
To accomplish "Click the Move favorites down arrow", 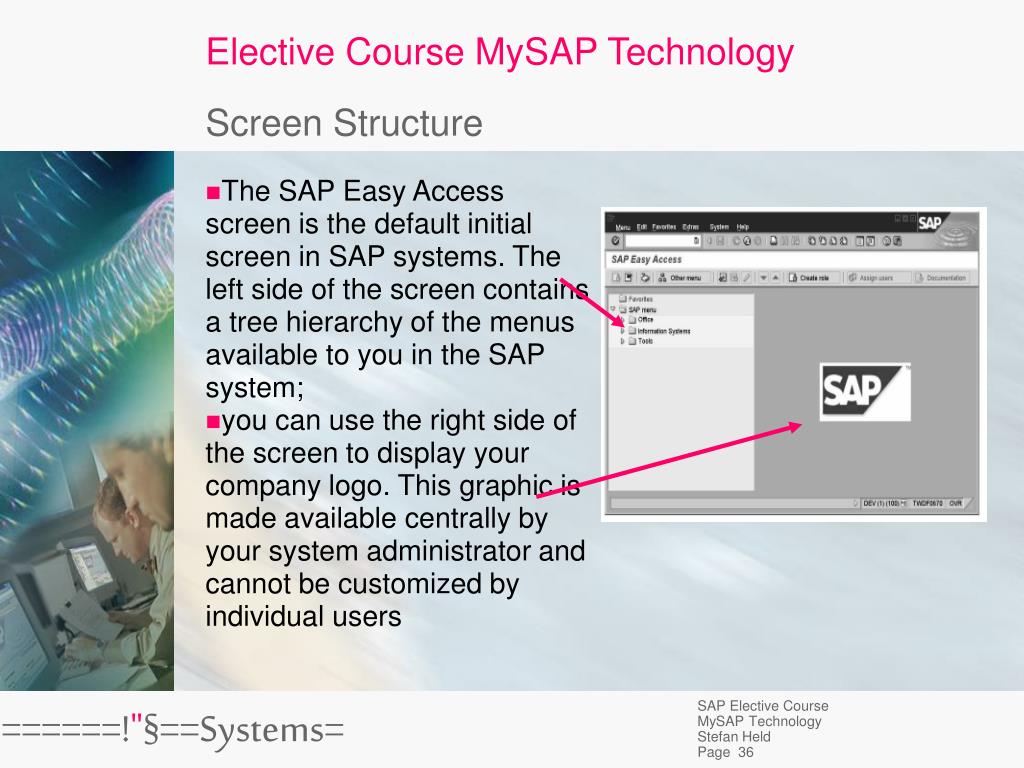I will [x=763, y=278].
